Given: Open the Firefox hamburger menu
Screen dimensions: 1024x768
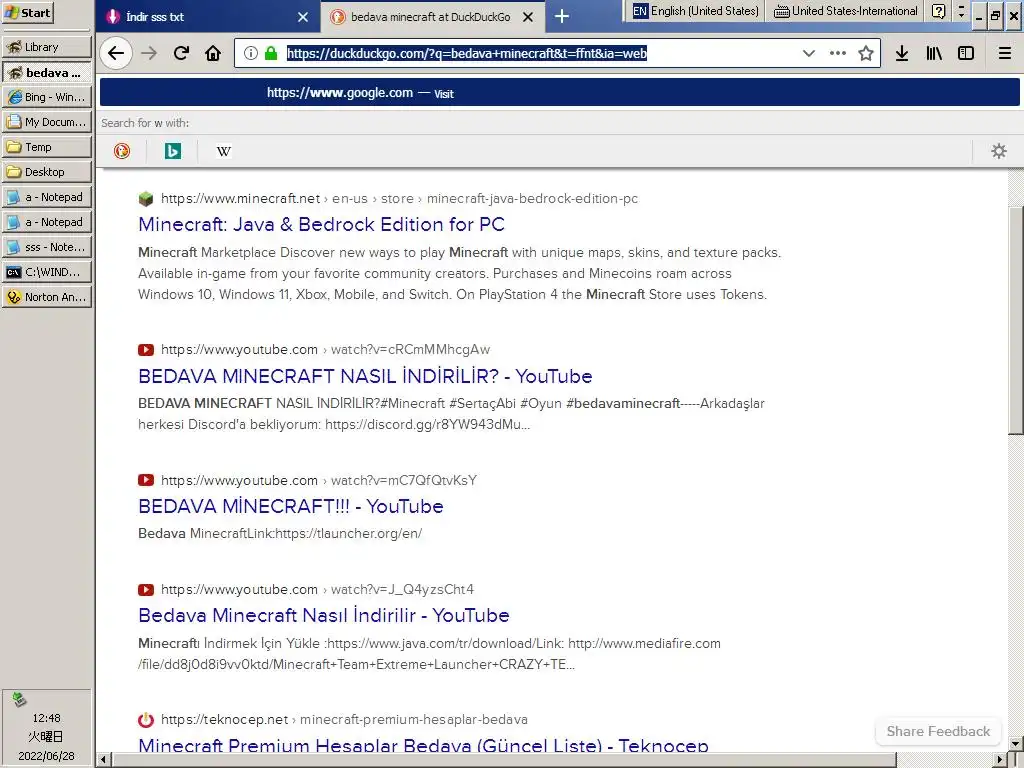Looking at the screenshot, I should click(1005, 54).
